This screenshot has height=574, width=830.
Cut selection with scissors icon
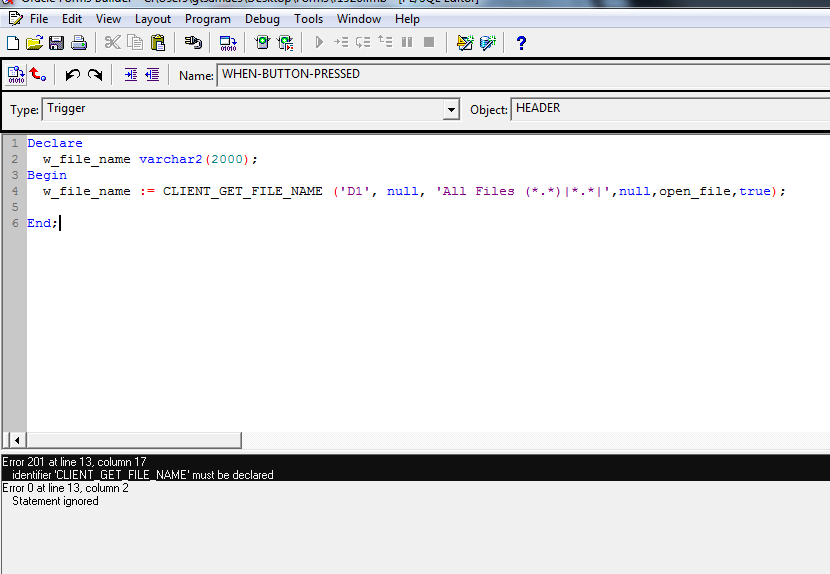tap(112, 42)
